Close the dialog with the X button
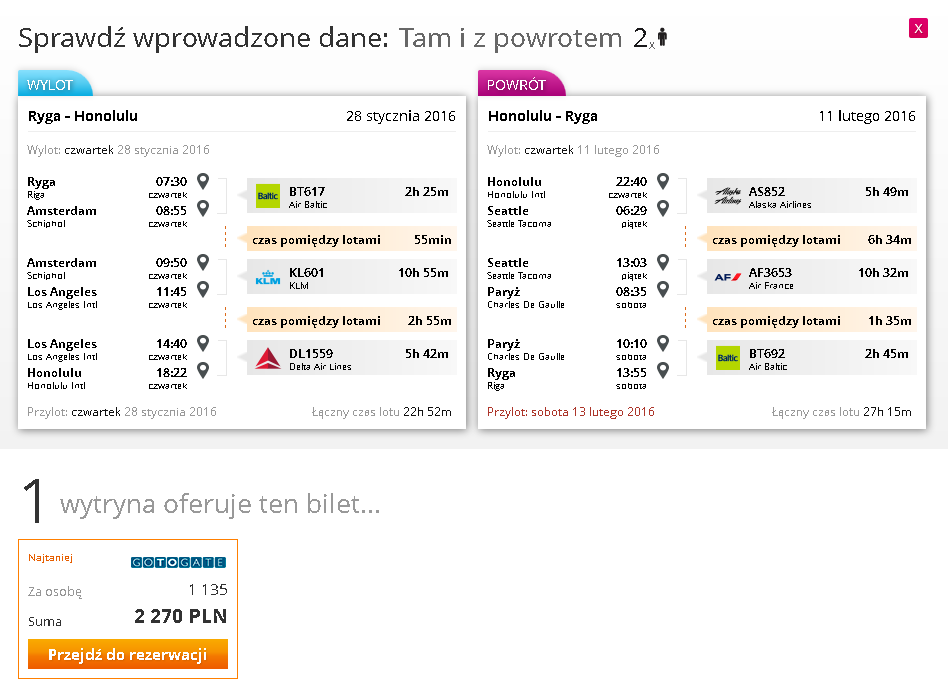The image size is (948, 694). coord(918,28)
